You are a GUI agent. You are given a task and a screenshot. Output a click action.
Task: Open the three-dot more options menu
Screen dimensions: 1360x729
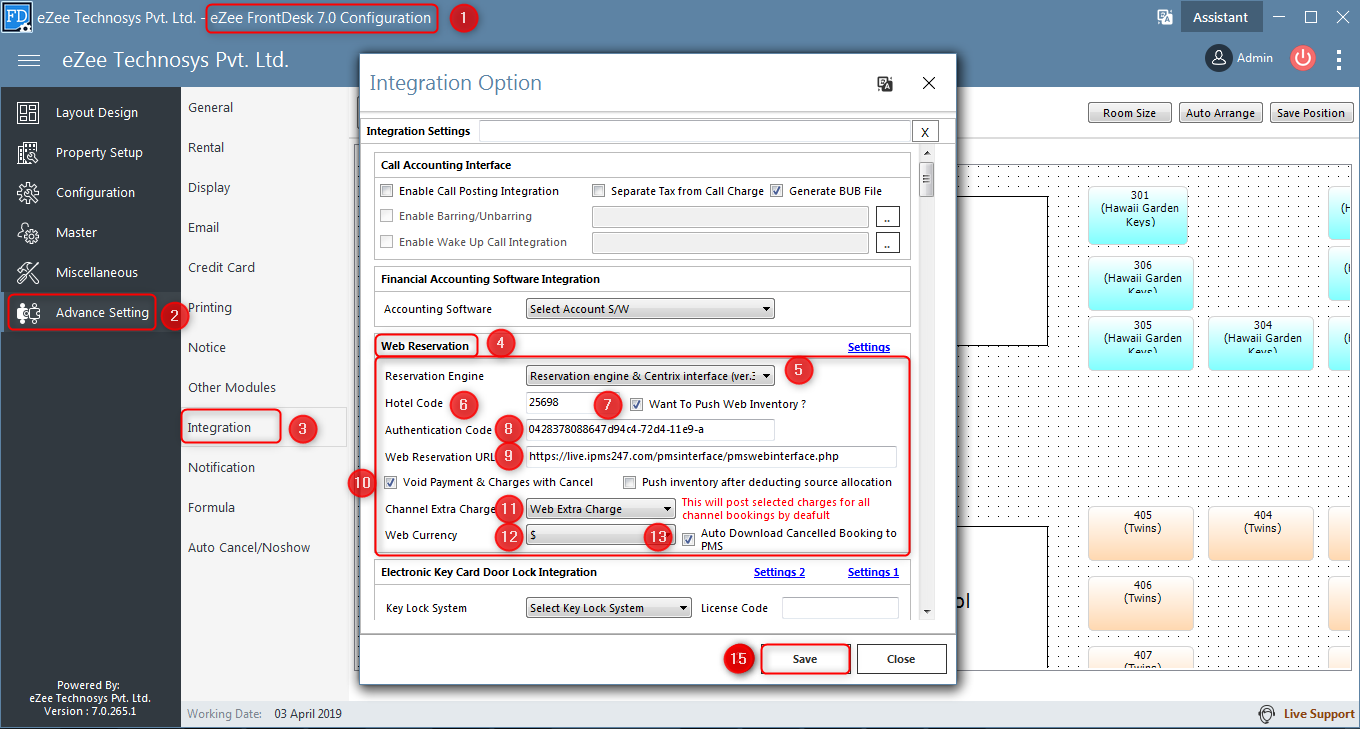[x=1340, y=59]
